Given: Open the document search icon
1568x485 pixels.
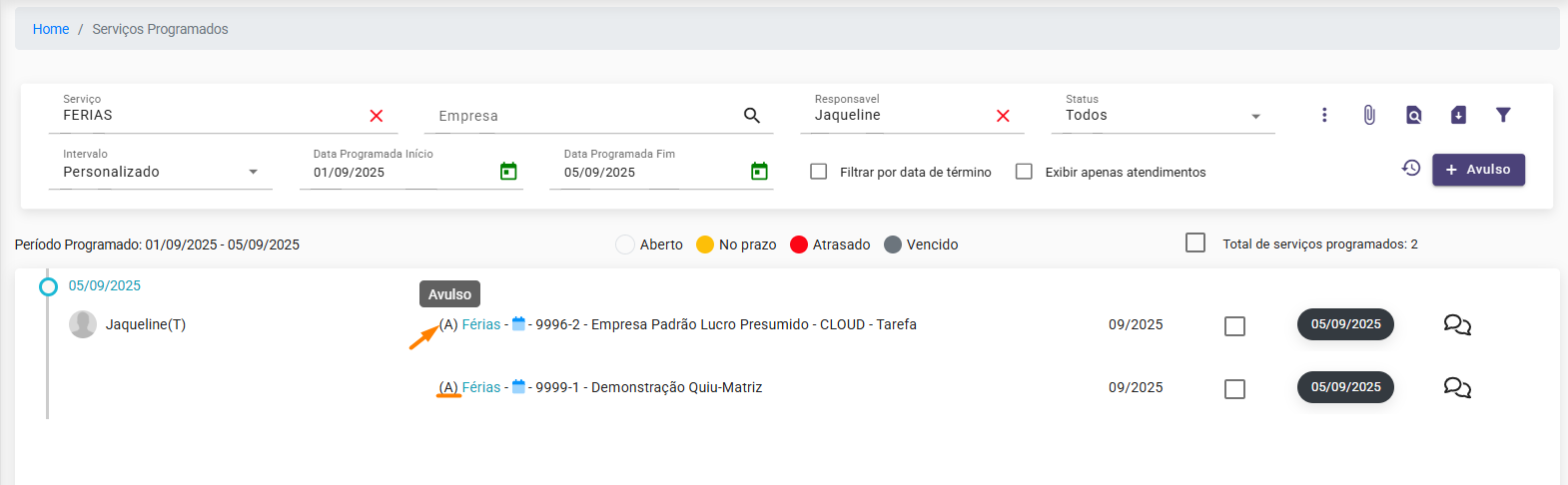Looking at the screenshot, I should tap(1413, 115).
